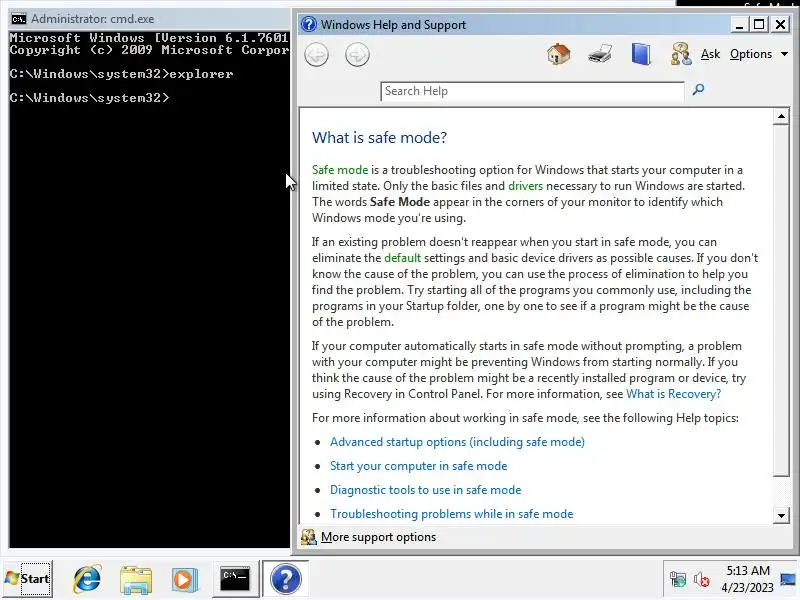Open 'What is Recovery?' link
800x600 pixels.
tap(673, 394)
